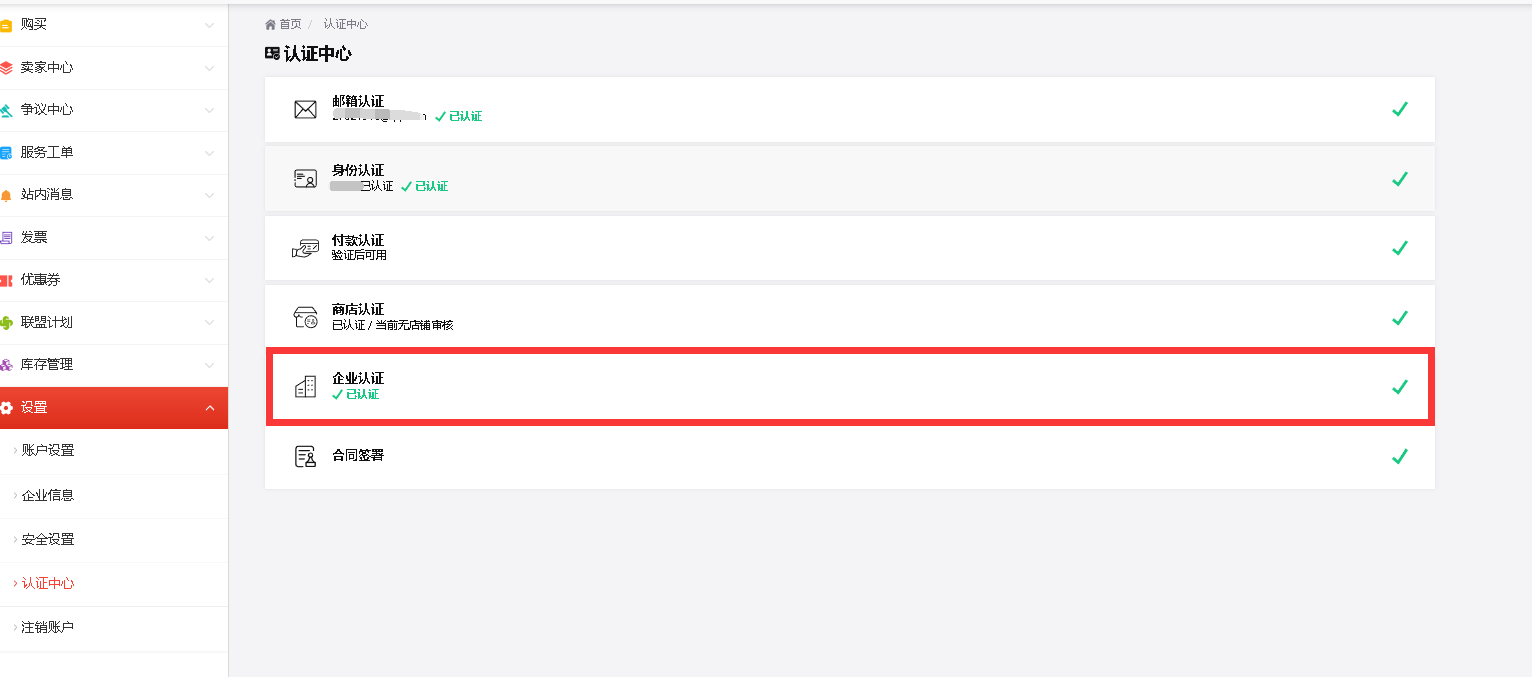
Task: Click 认证中心 breadcrumb text
Action: coord(345,24)
